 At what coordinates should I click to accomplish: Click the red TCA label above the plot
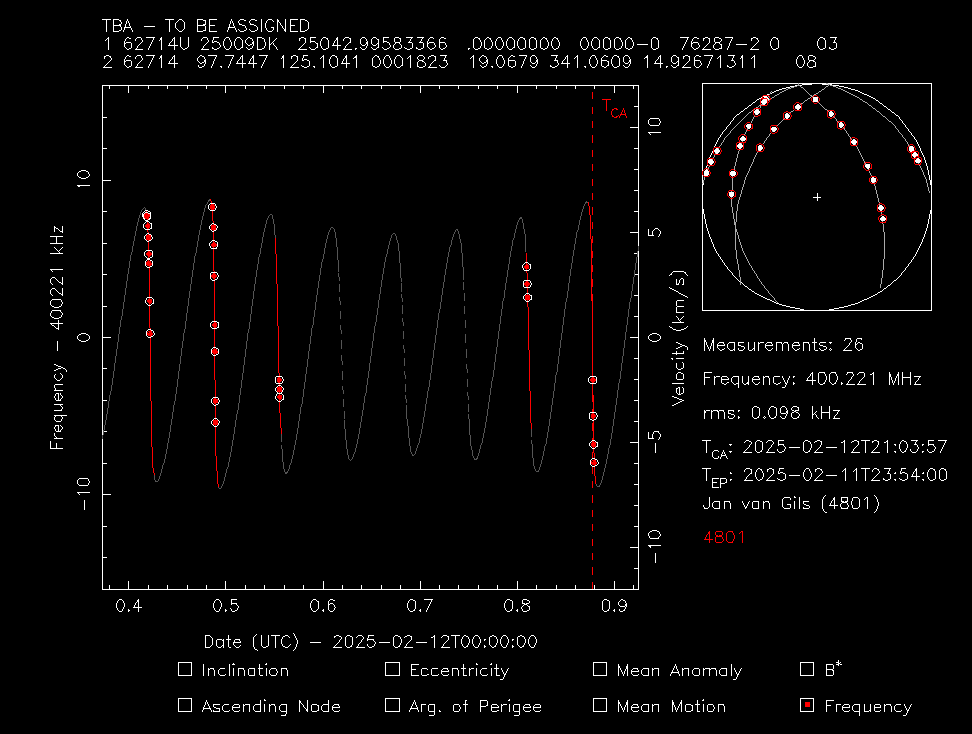(615, 109)
